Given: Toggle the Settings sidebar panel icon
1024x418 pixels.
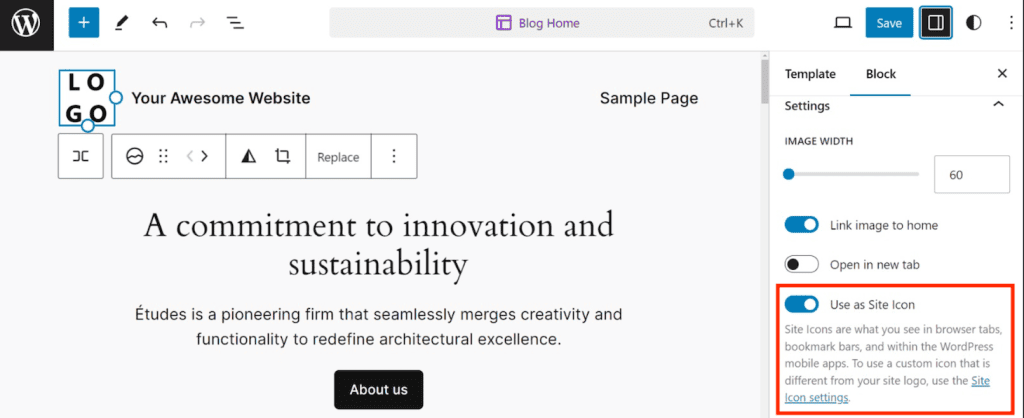Looking at the screenshot, I should (x=937, y=23).
